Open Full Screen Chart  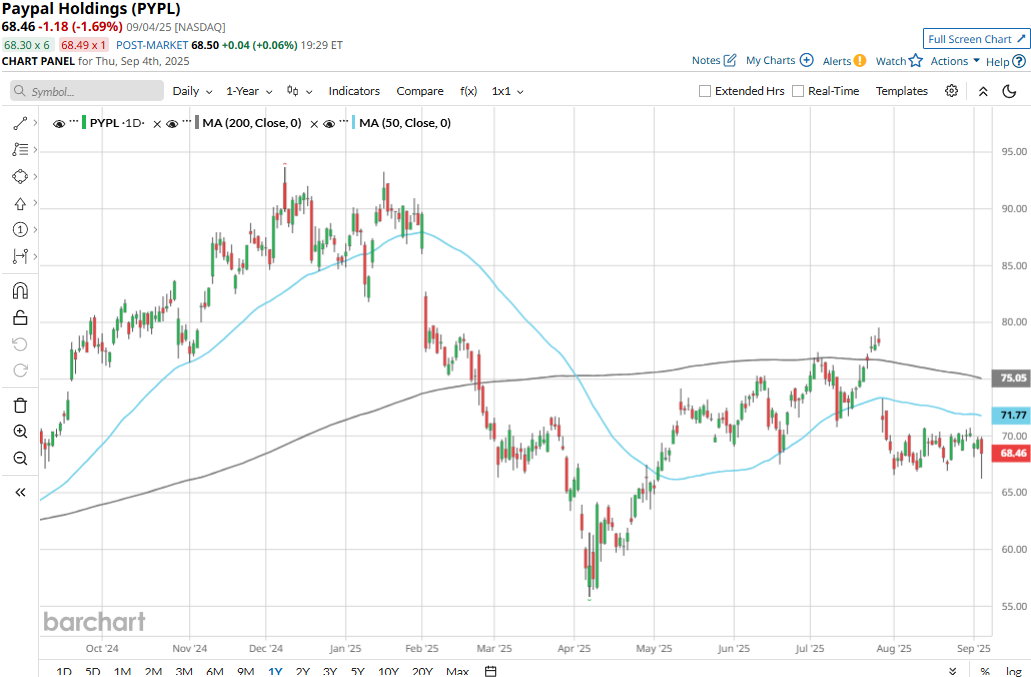976,39
